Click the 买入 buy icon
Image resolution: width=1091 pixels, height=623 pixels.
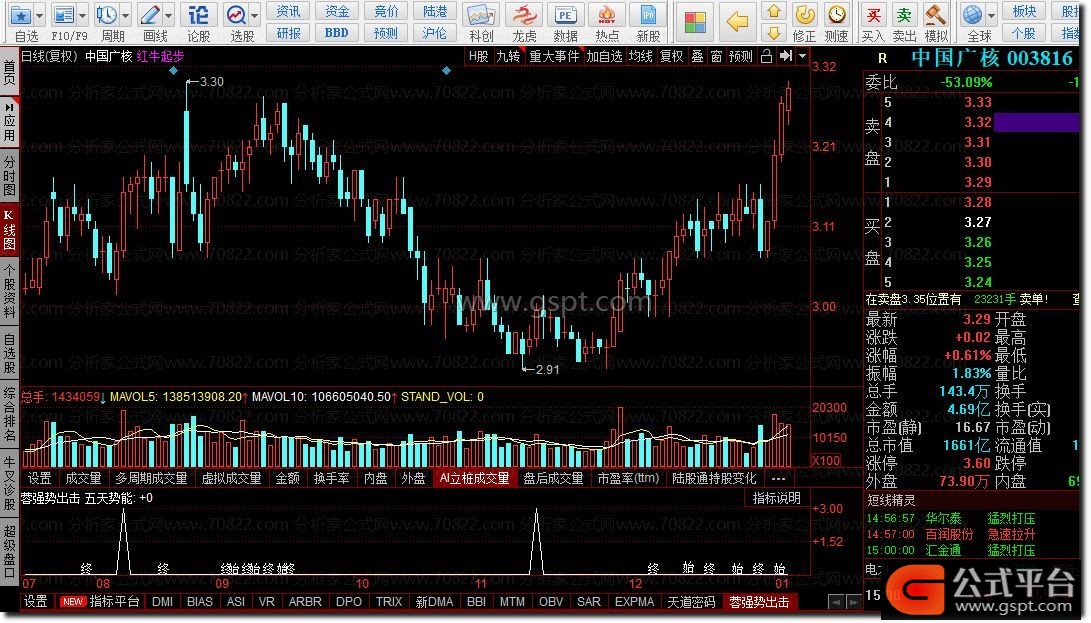pos(873,15)
